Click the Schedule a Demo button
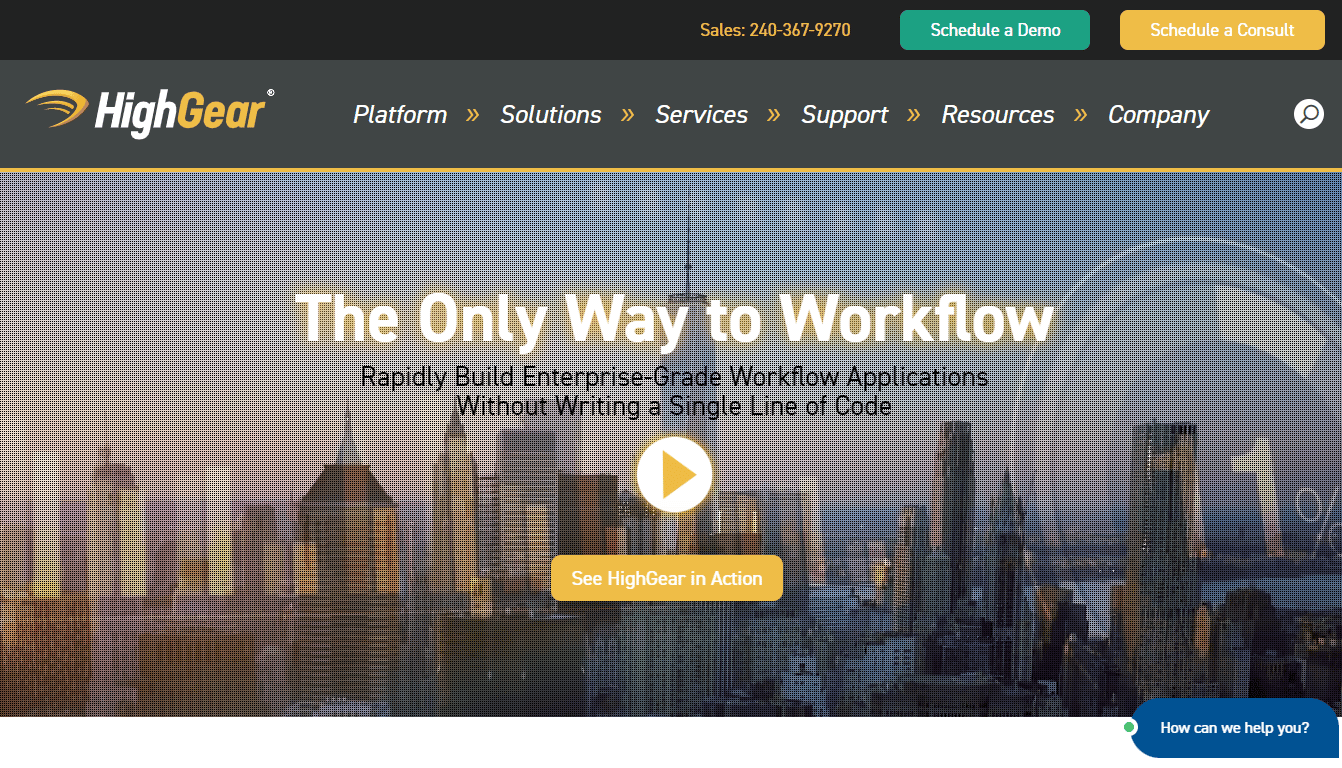Screen dimensions: 1342x768 995,30
